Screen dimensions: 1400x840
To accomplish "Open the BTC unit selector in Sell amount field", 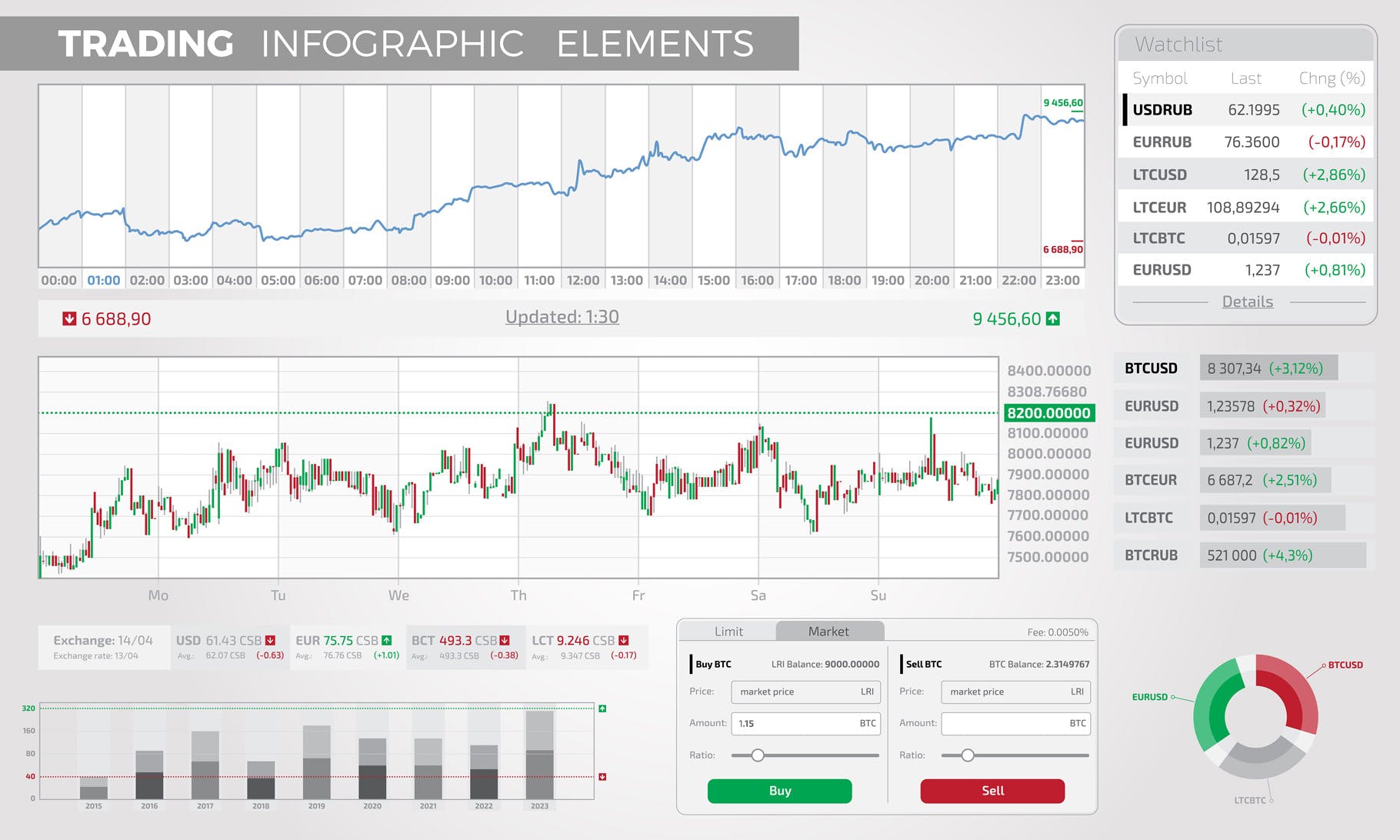I will (1078, 723).
